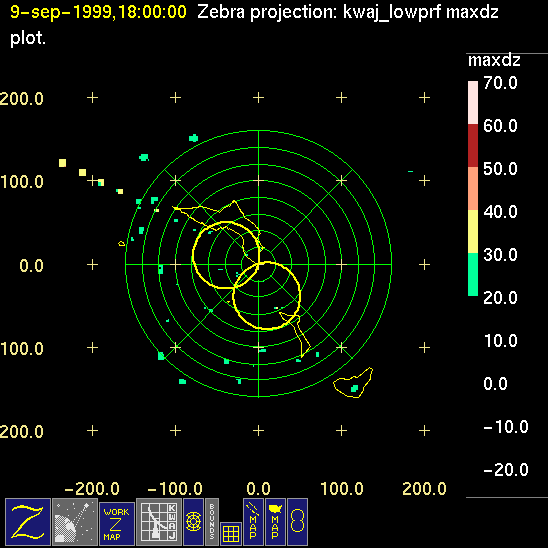Toggle the small grid overlay icon
This screenshot has width=548, height=548.
coord(231,534)
